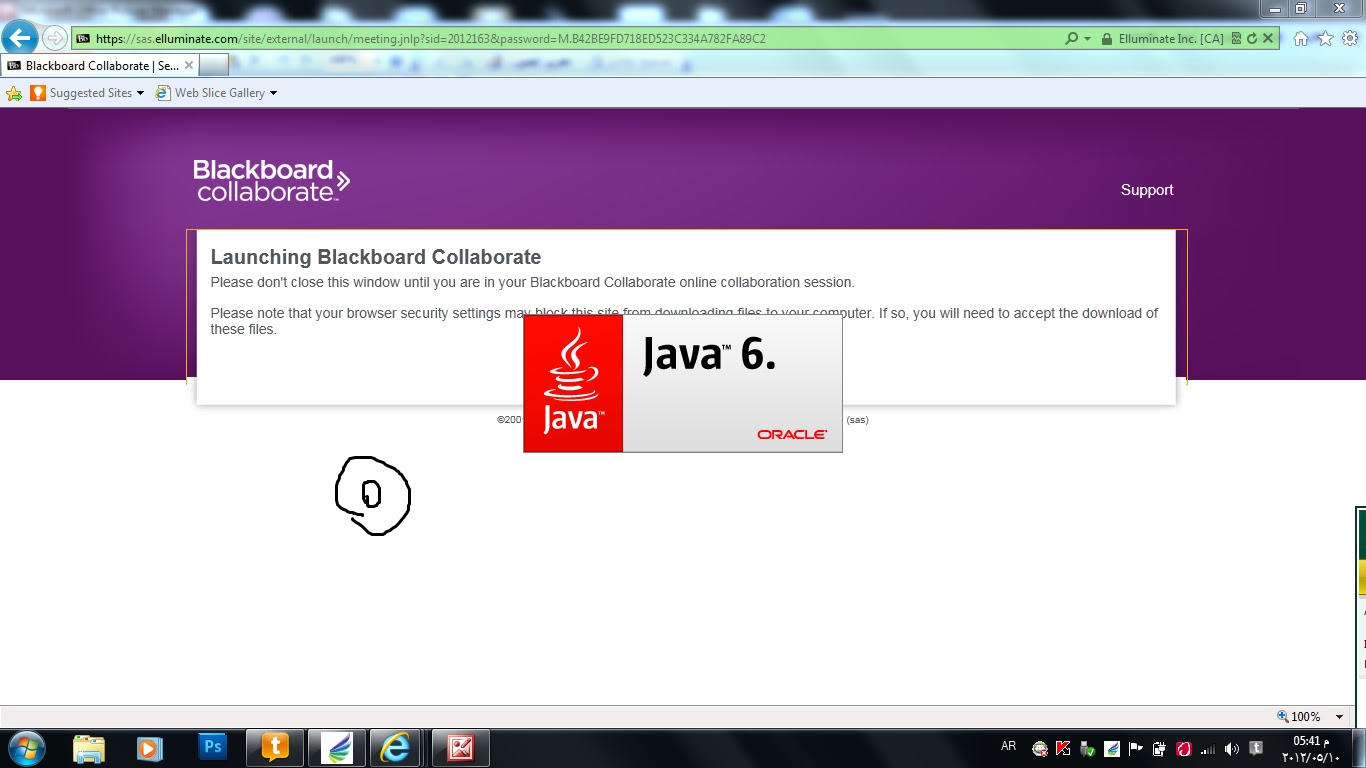The width and height of the screenshot is (1366, 768).
Task: Open the red pencil app on taskbar
Action: 460,747
